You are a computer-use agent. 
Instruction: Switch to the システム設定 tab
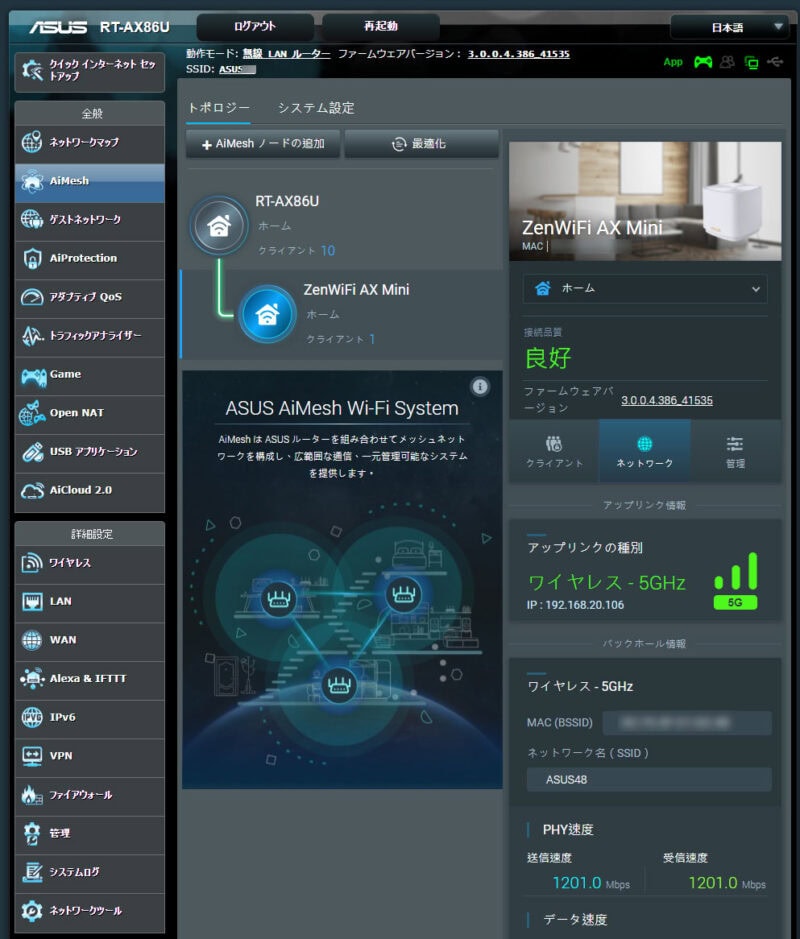click(316, 108)
